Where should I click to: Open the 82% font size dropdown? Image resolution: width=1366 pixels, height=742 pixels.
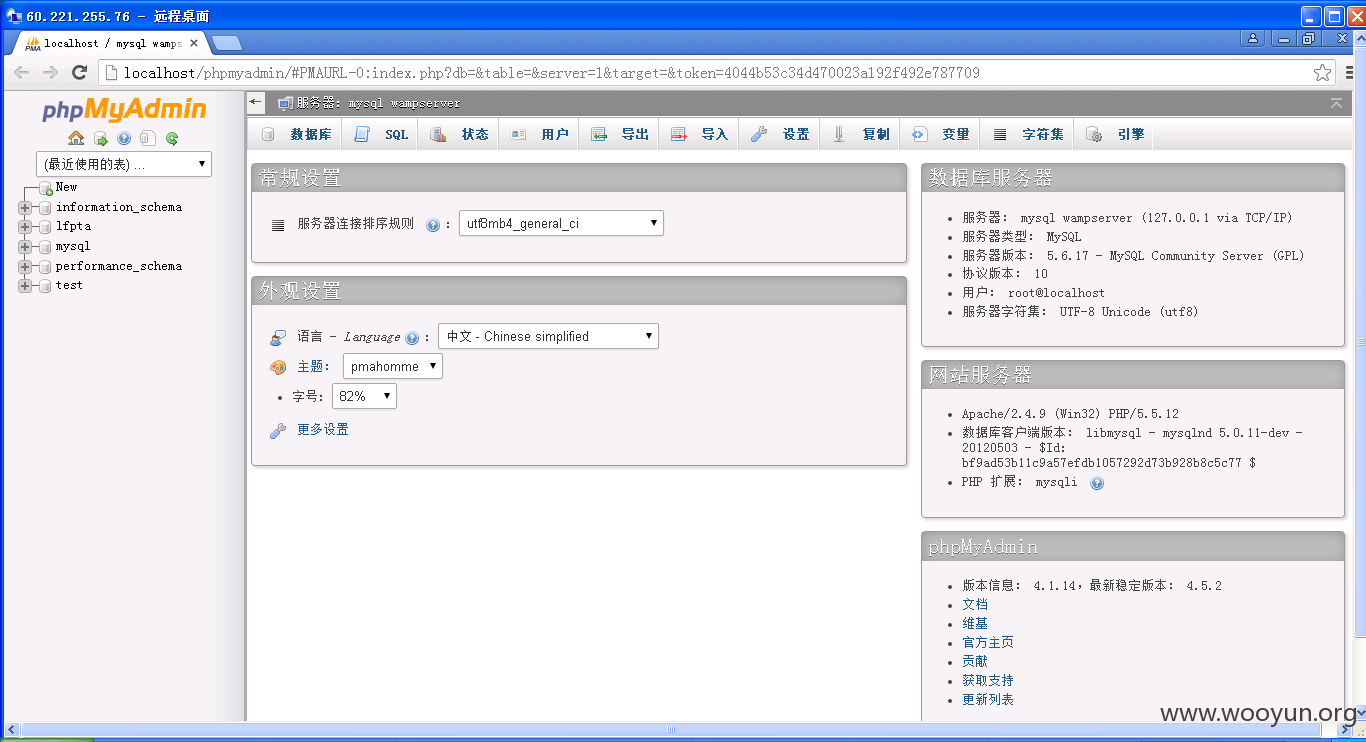364,396
